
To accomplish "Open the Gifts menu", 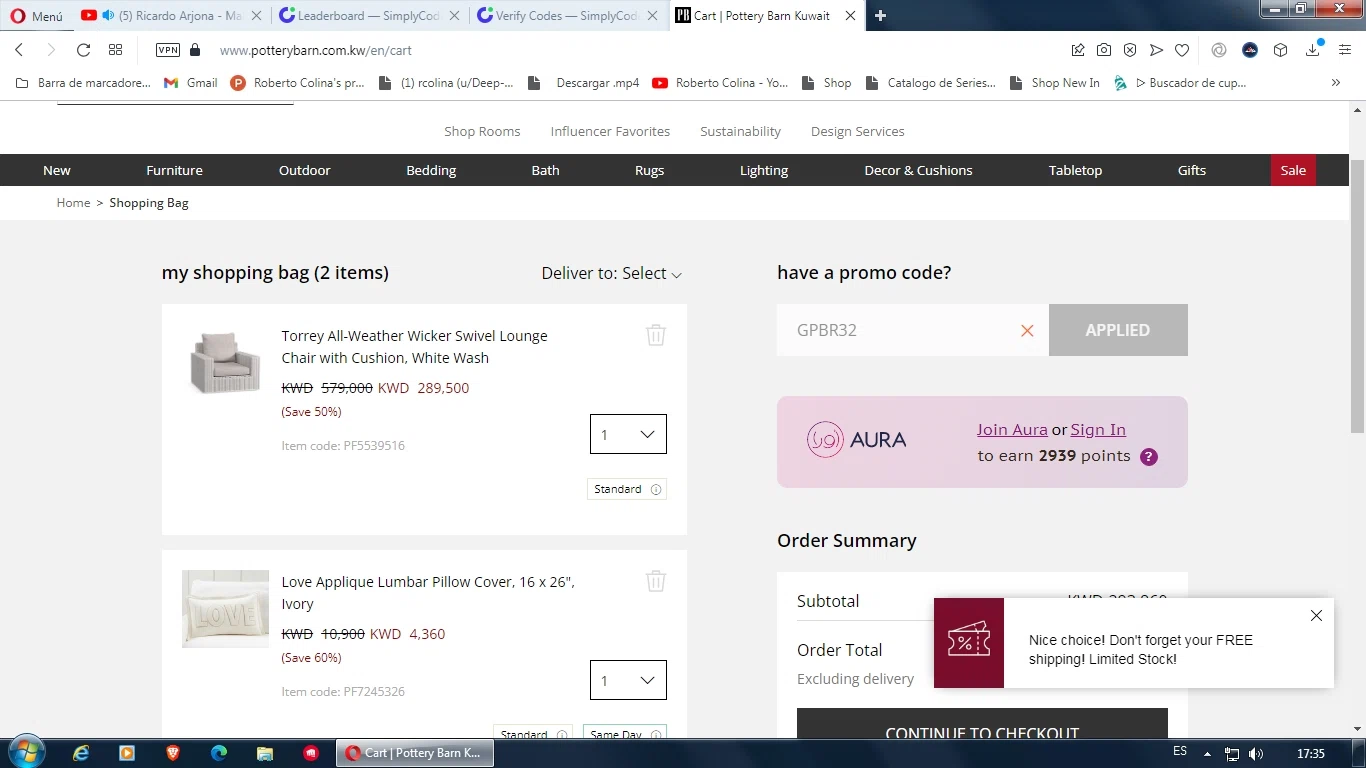I will click(x=1191, y=170).
